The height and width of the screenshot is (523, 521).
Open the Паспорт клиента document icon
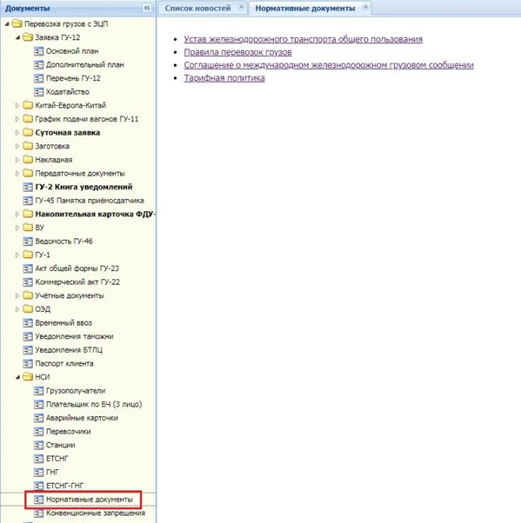[28, 364]
